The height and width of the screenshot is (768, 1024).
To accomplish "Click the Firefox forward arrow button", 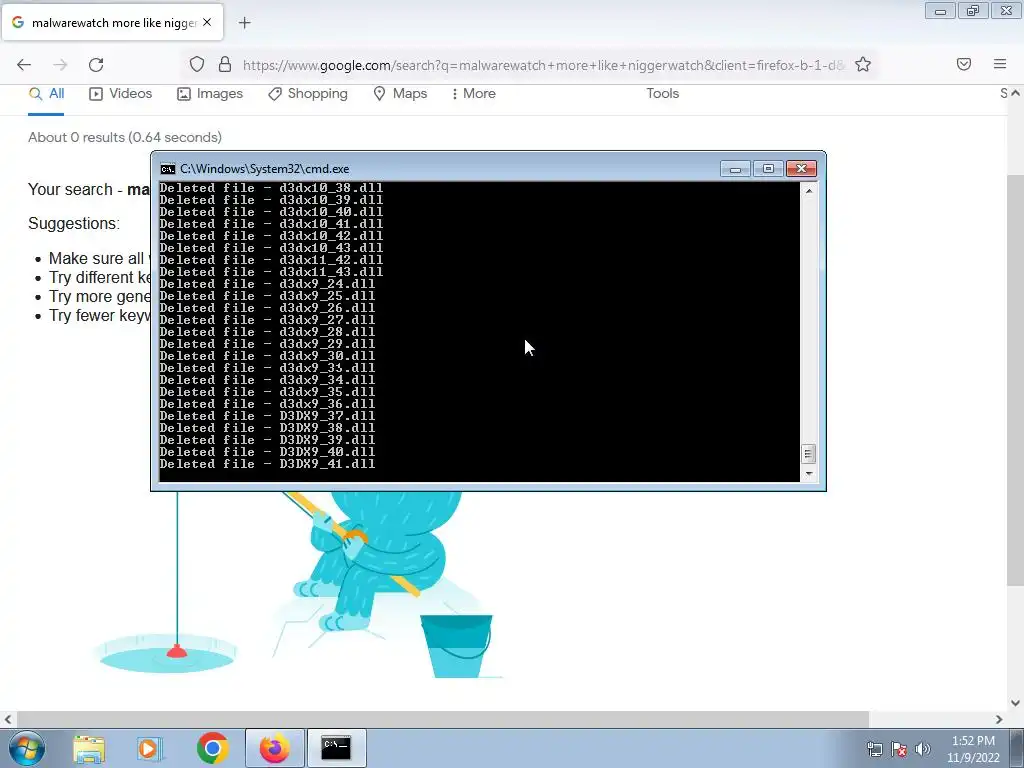I will click(x=60, y=65).
